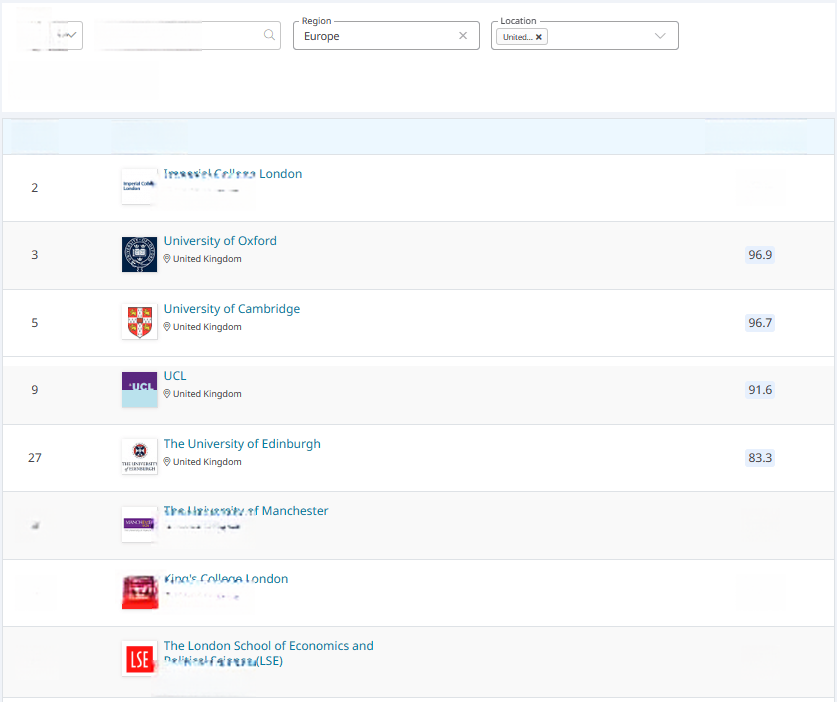837x702 pixels.
Task: Click the University of Oxford crest logo
Action: coord(139,255)
